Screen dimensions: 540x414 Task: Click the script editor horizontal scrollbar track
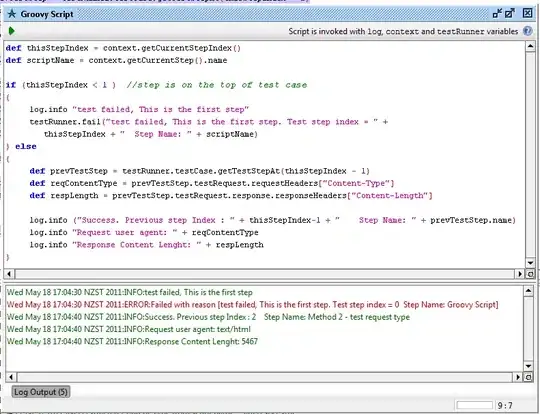point(264,274)
